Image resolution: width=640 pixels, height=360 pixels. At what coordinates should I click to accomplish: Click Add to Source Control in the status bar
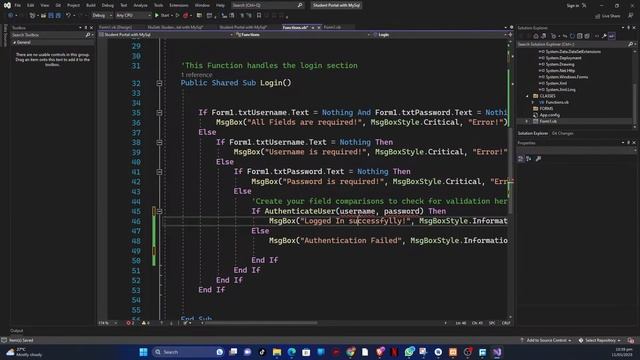point(546,340)
